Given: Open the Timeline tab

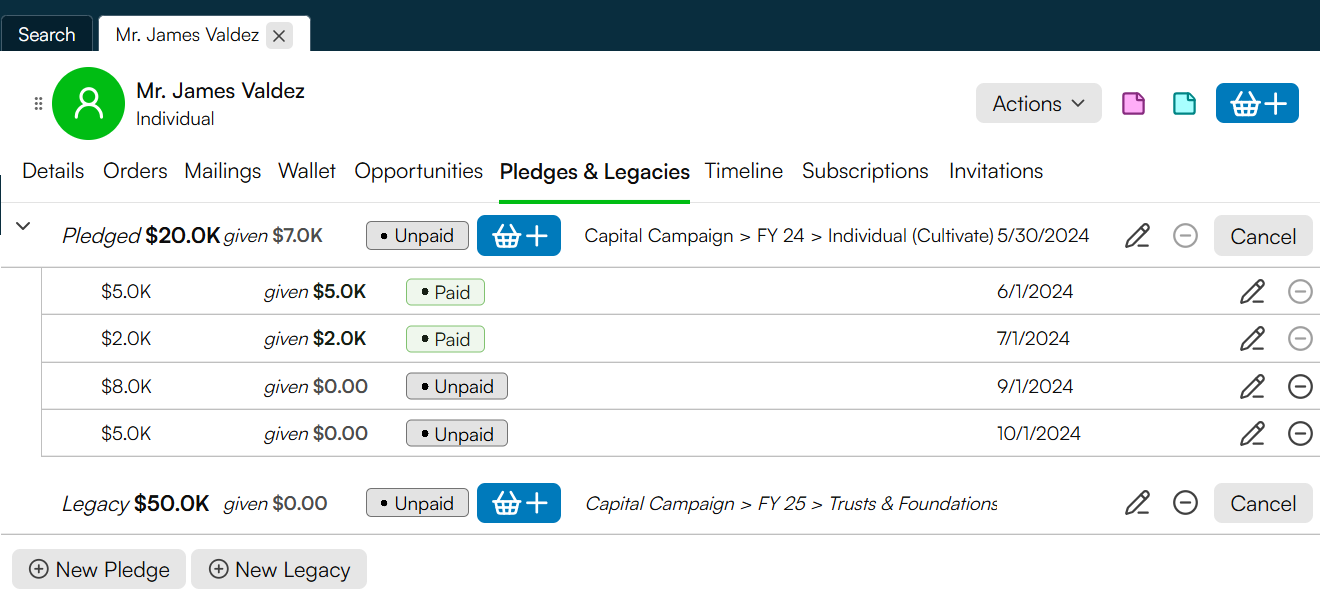Looking at the screenshot, I should 744,171.
